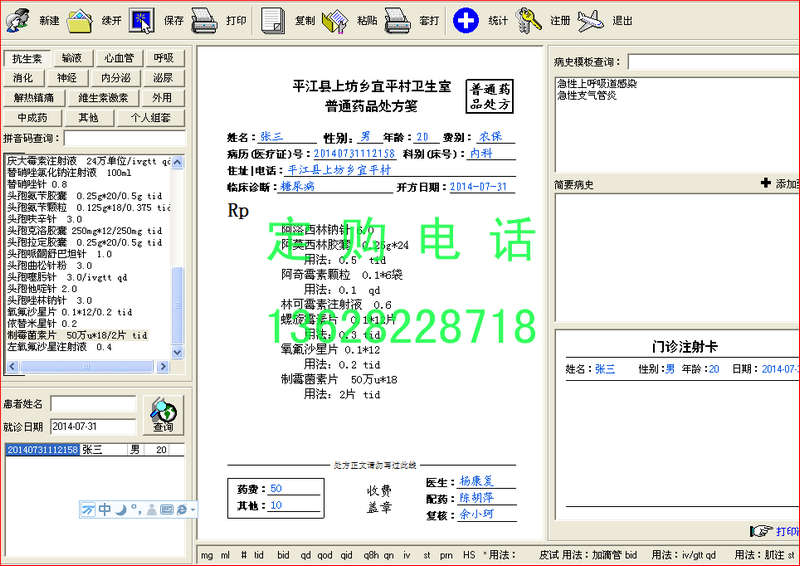This screenshot has width=800, height=566.
Task: Click the prn shortcut in bottom bar
Action: tap(446, 555)
